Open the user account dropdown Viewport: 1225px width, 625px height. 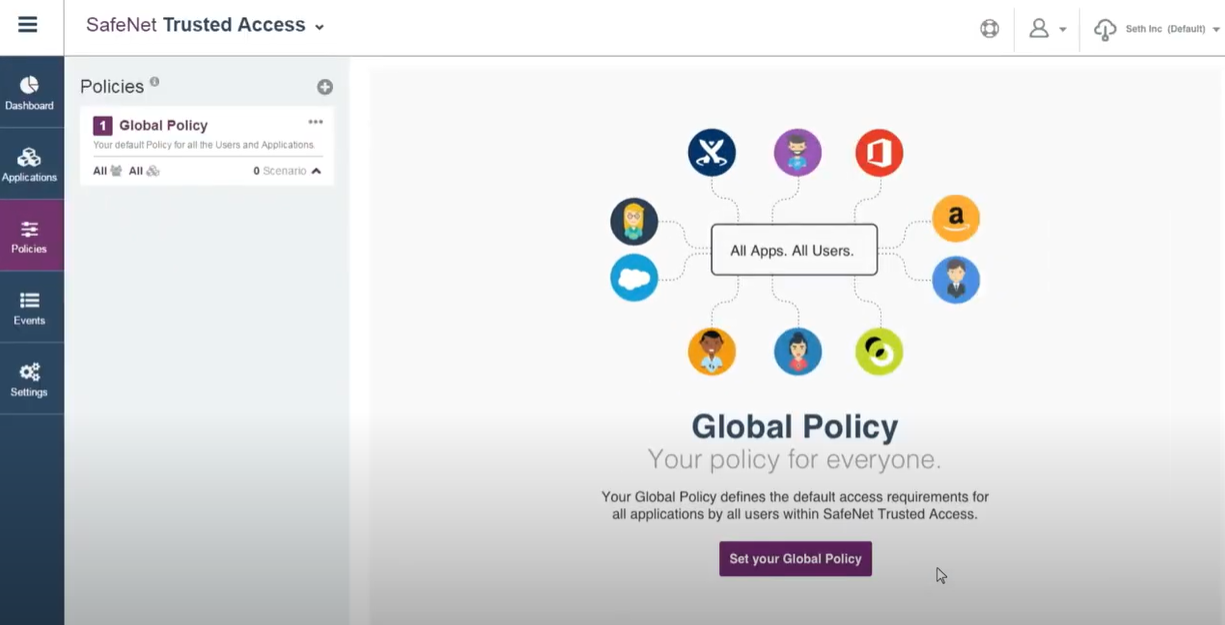tap(1046, 28)
